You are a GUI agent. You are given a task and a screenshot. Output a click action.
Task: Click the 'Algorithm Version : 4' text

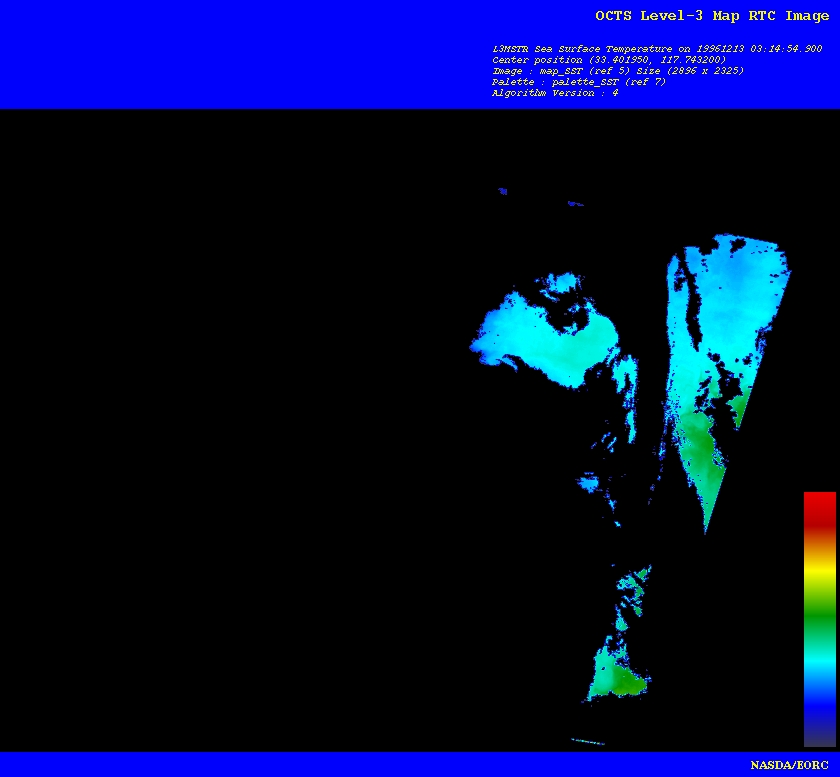[x=554, y=93]
